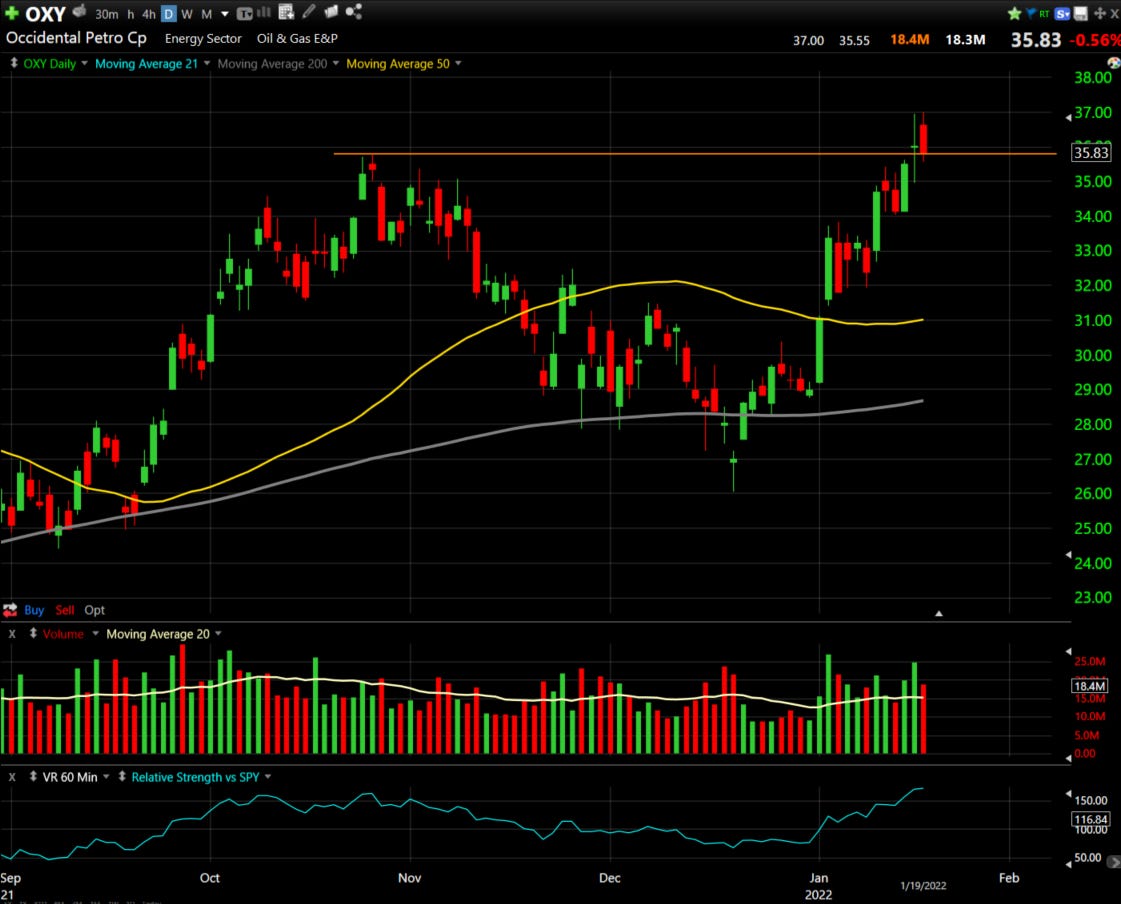The width and height of the screenshot is (1121, 904).
Task: Click the Moving Average 21 label
Action: pyautogui.click(x=146, y=64)
